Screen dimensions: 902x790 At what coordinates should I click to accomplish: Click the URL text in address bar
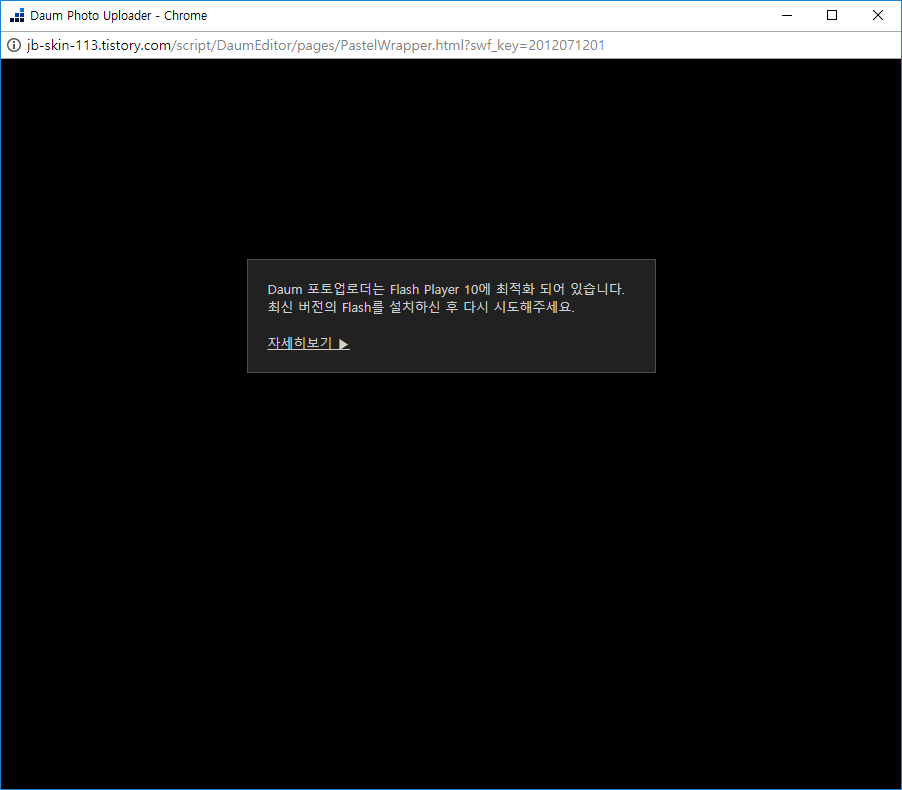coord(316,45)
